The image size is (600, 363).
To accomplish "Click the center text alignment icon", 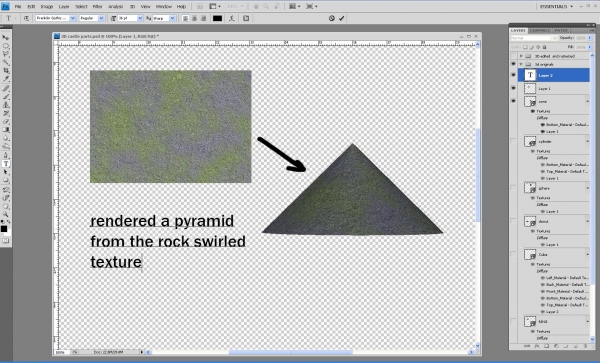I will coord(194,18).
